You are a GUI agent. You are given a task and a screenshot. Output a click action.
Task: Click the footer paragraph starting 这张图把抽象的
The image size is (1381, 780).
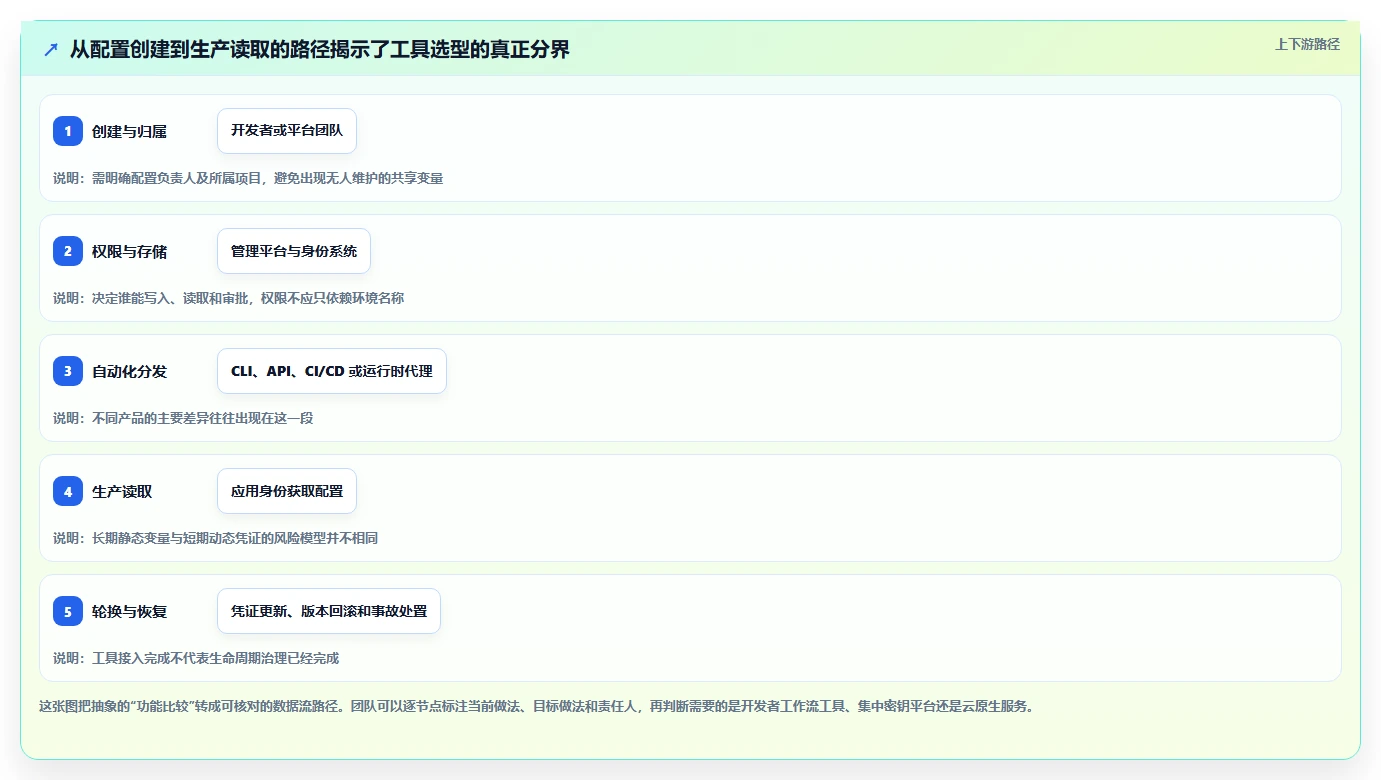536,706
